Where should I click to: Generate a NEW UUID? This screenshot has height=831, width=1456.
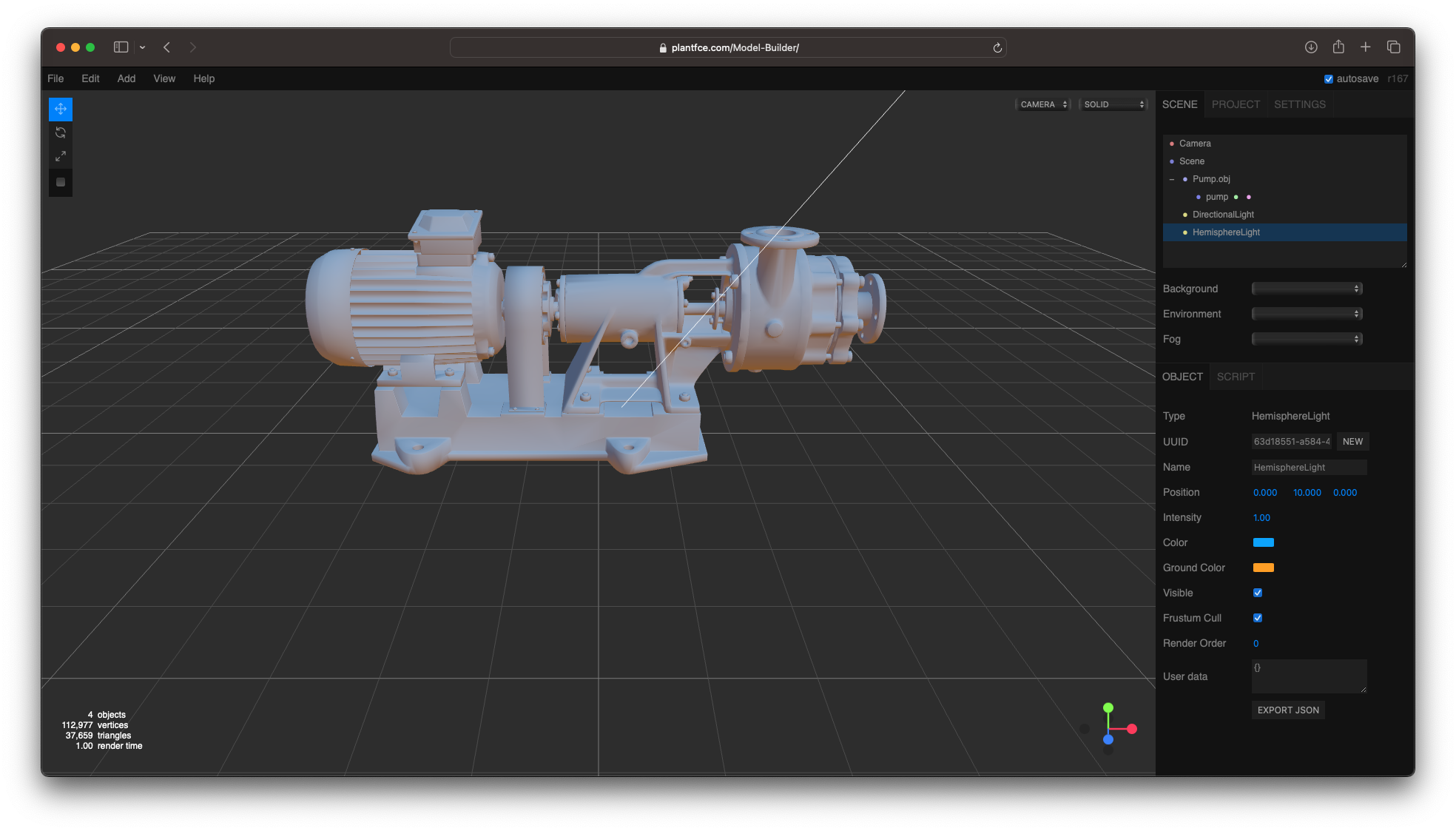(1352, 442)
